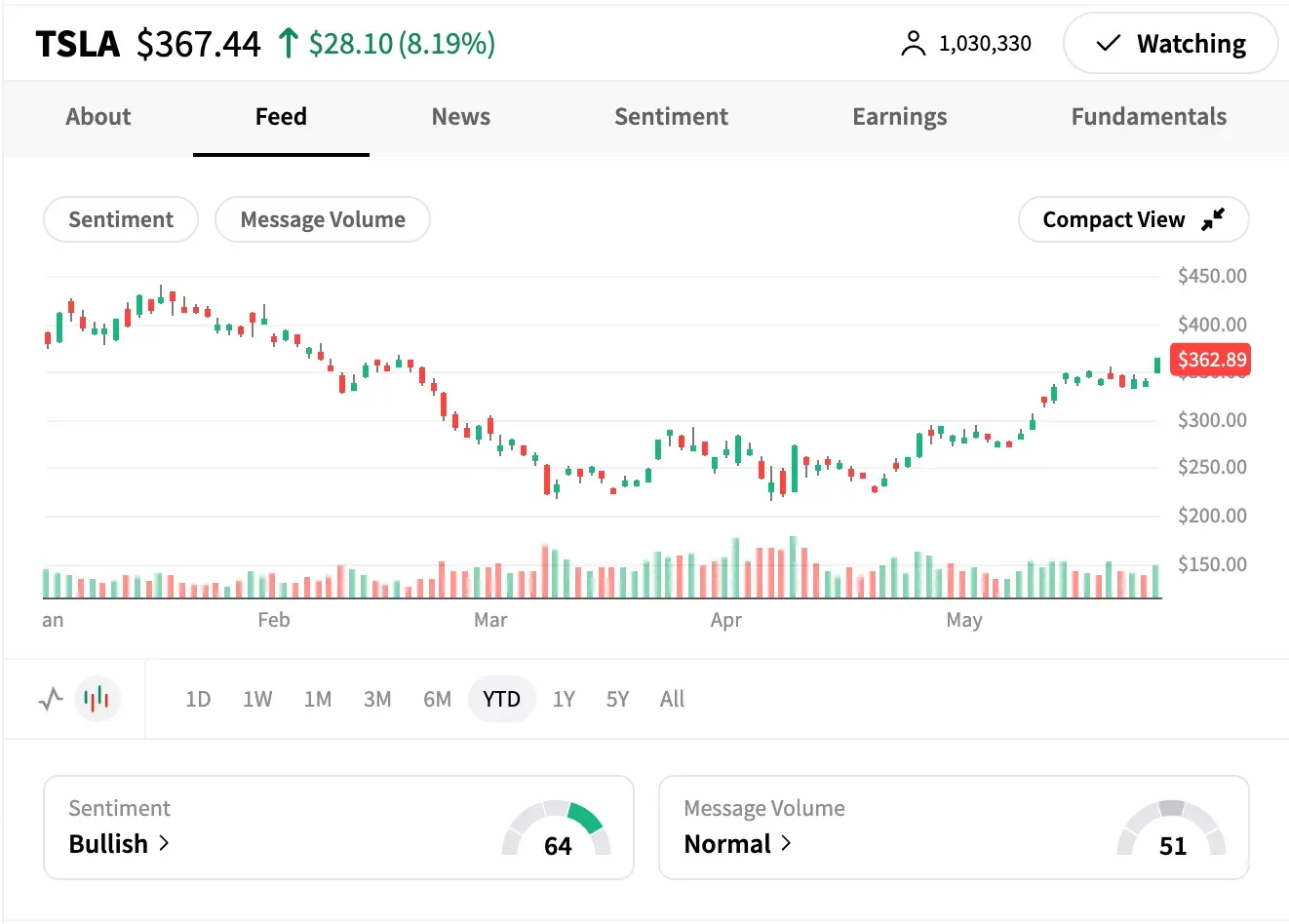Click the TSLA ticker symbol

pos(78,44)
